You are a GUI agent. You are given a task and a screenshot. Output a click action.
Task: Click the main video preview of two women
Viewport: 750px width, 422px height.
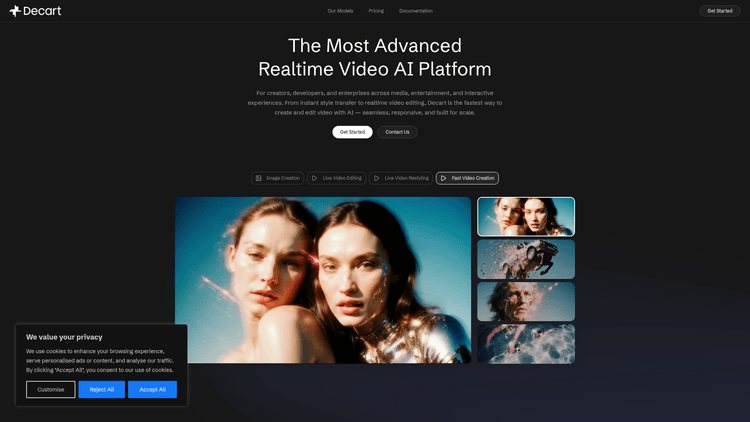323,280
